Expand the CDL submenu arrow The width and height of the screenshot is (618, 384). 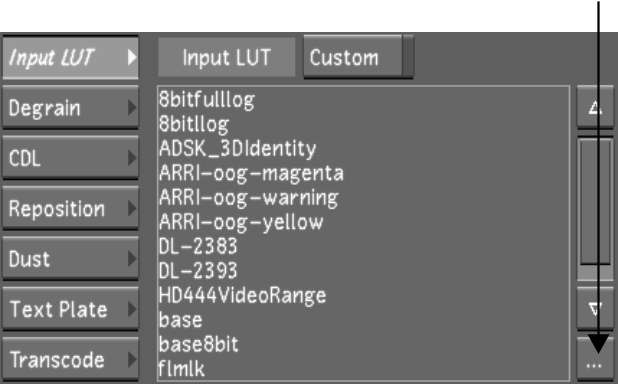coord(132,158)
